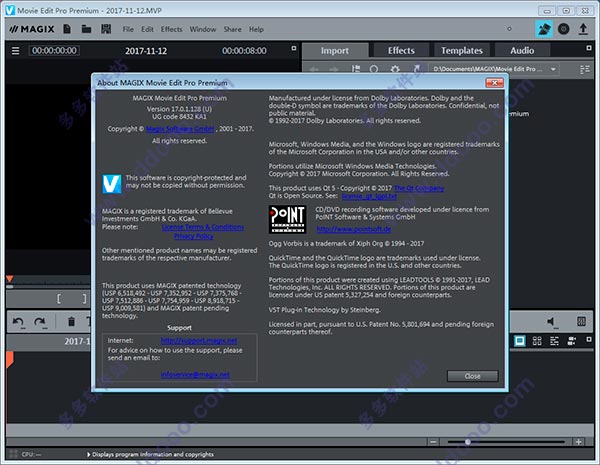600x465 pixels.
Task: Click the forward arrow in Import panel
Action: click(x=334, y=69)
